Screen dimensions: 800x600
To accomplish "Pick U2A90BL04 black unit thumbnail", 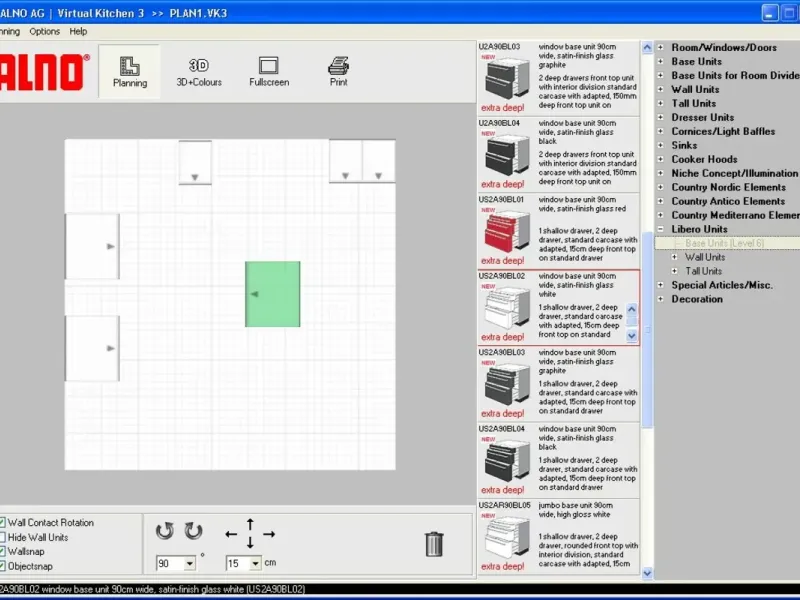I will tap(506, 155).
